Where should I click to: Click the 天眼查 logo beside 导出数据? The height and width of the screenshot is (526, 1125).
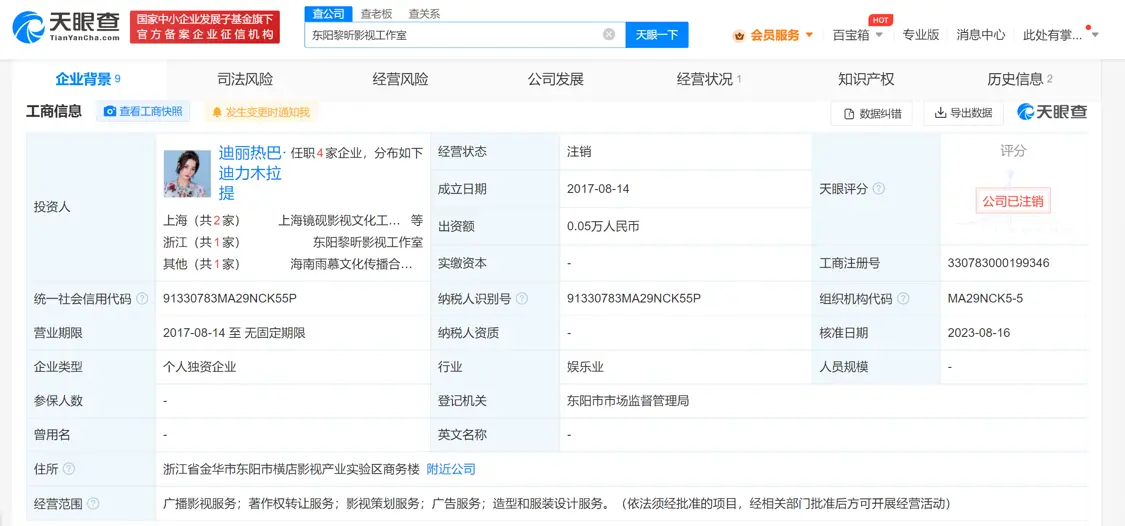tap(1052, 112)
